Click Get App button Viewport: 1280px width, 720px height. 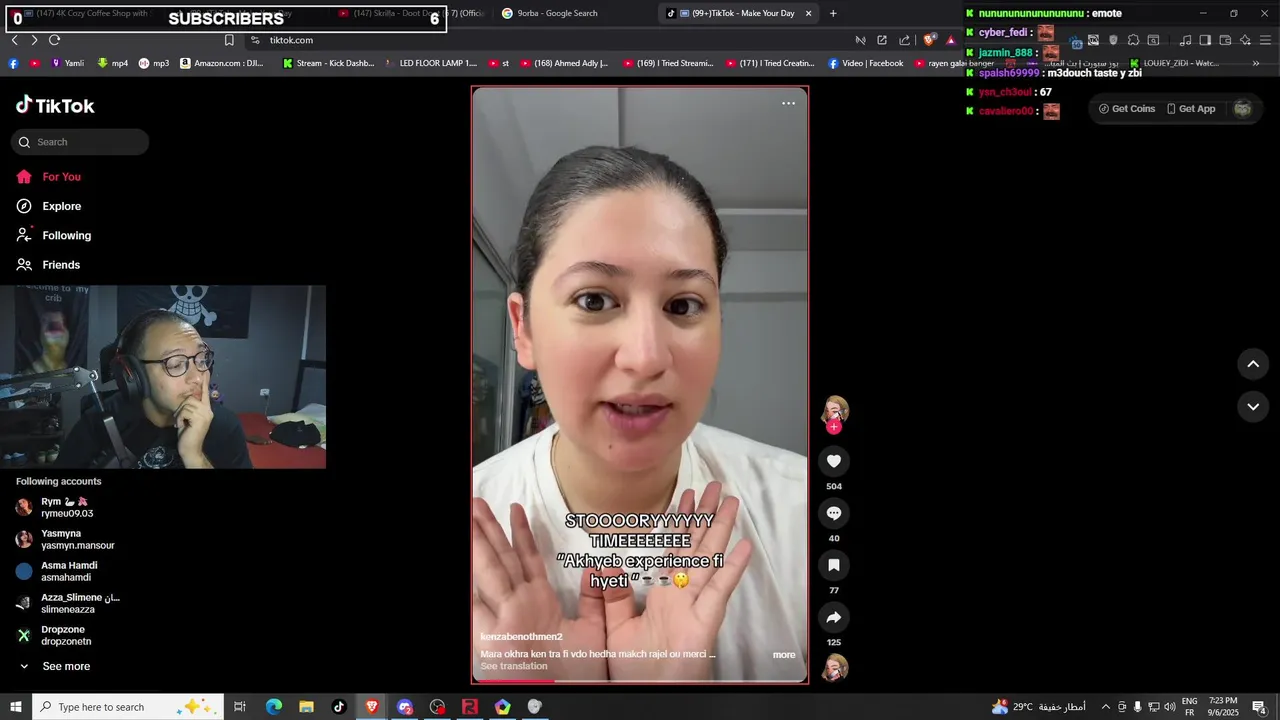[1191, 109]
